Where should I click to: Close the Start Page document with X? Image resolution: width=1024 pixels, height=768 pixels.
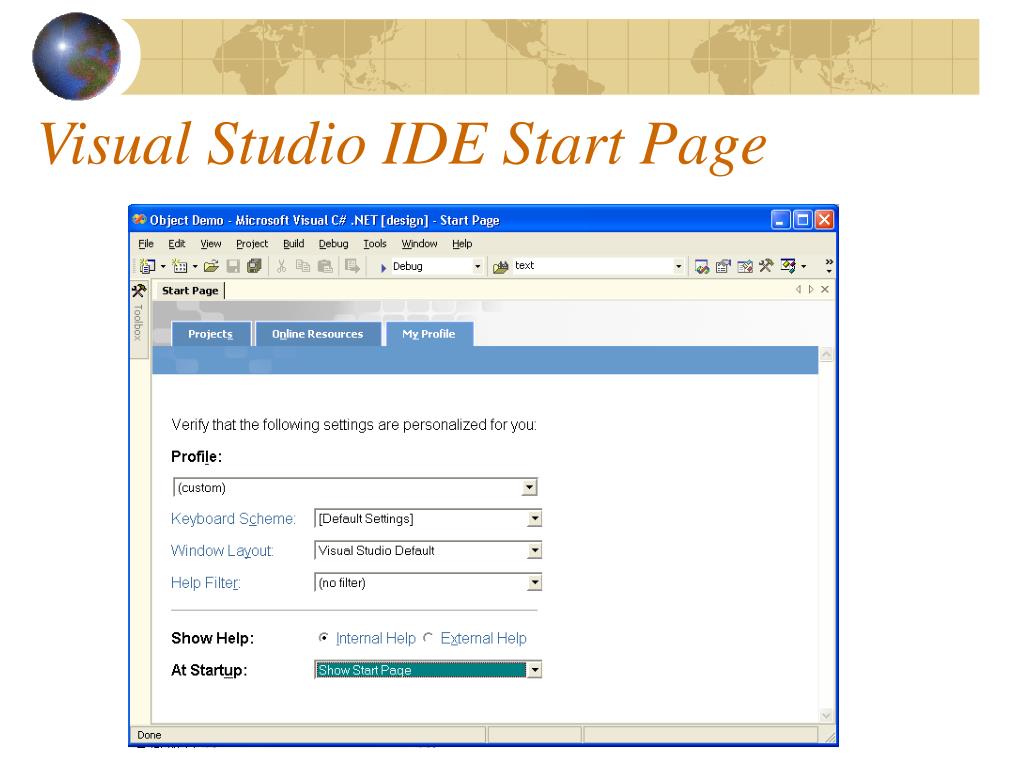[x=825, y=289]
